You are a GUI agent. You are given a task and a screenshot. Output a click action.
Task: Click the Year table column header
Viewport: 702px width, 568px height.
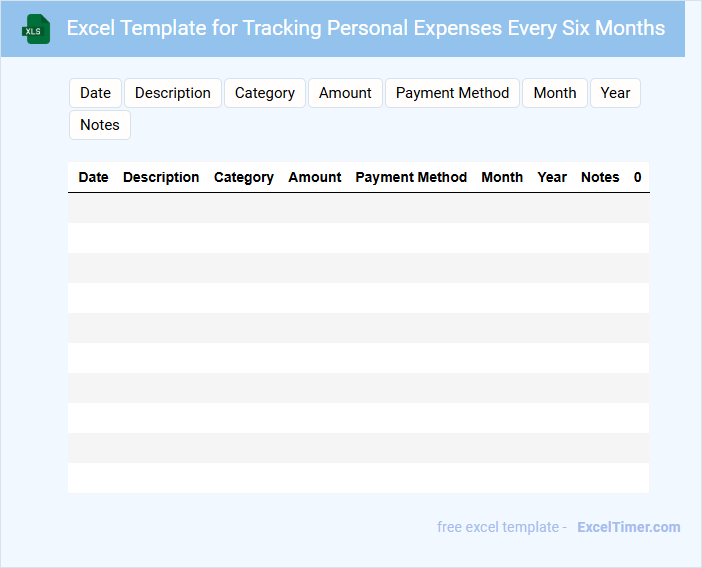(x=552, y=177)
